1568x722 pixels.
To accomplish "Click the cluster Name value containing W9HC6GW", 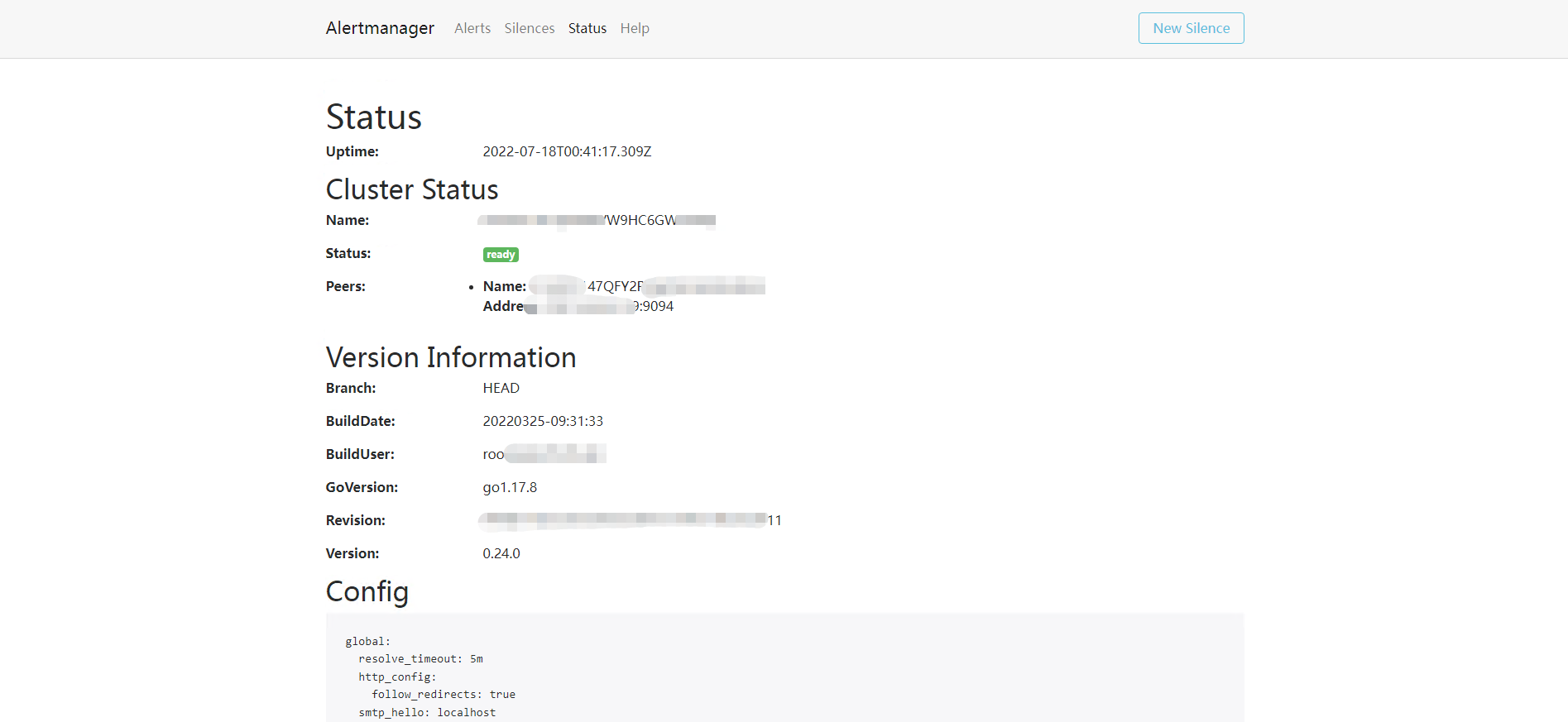I will [x=597, y=220].
